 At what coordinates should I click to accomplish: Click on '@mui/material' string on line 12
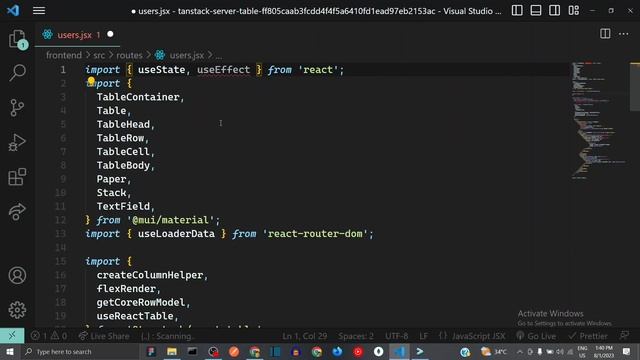pyautogui.click(x=171, y=220)
